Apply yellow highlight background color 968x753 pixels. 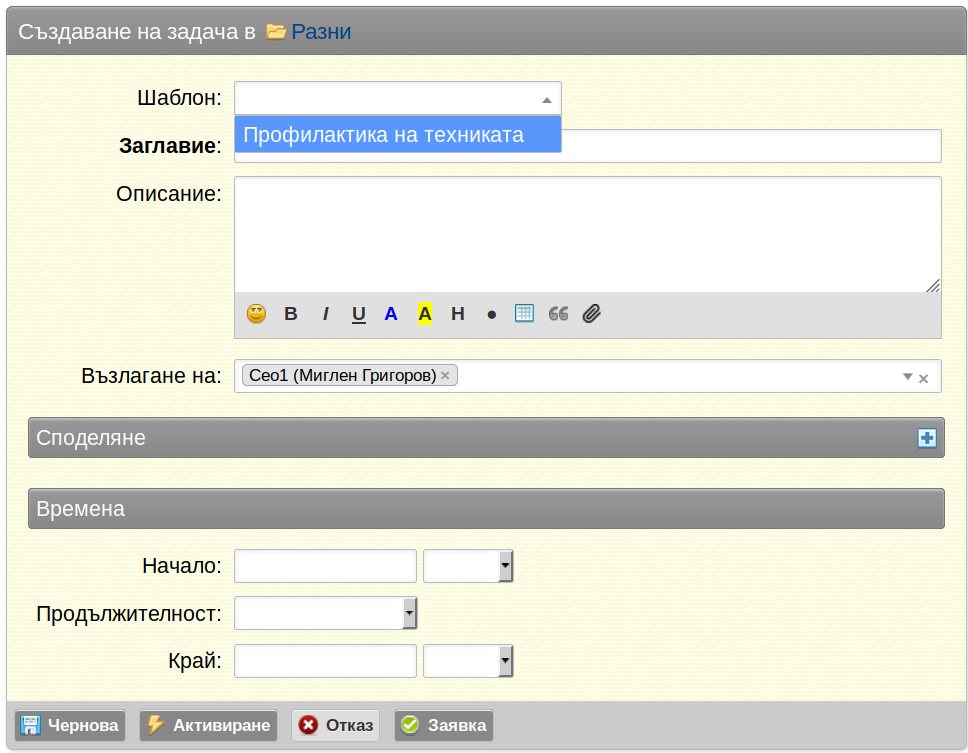tap(425, 314)
